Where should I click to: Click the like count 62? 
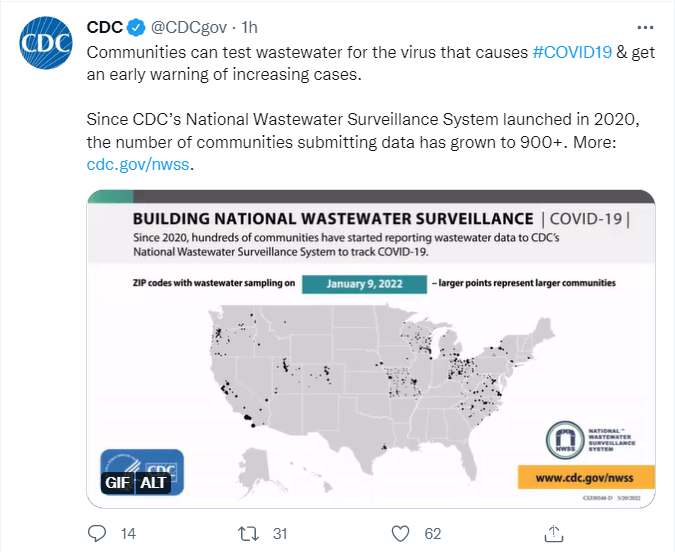[433, 534]
